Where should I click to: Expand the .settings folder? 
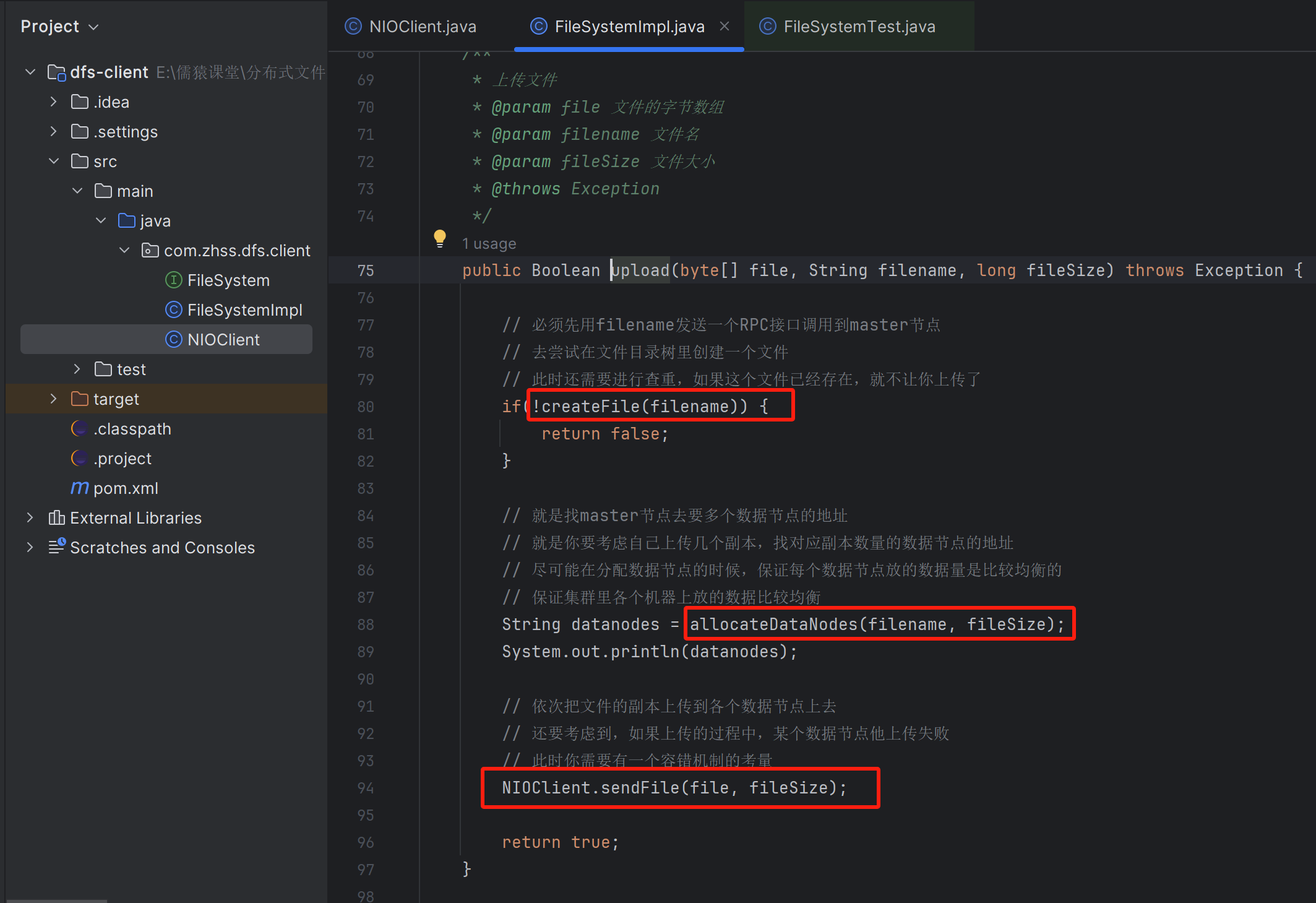(x=54, y=131)
